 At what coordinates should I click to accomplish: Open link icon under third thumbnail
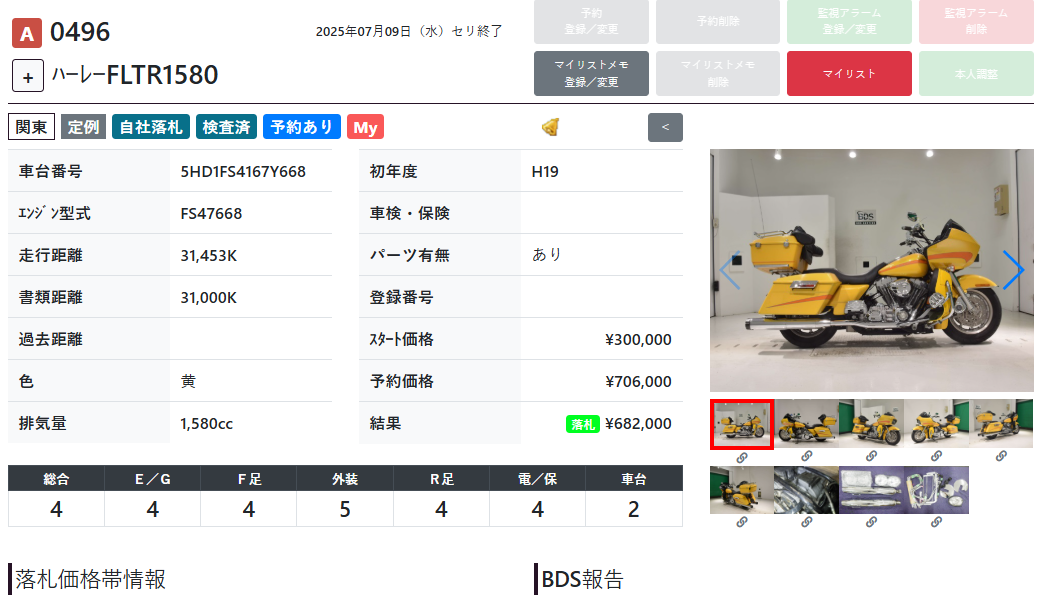pos(871,456)
